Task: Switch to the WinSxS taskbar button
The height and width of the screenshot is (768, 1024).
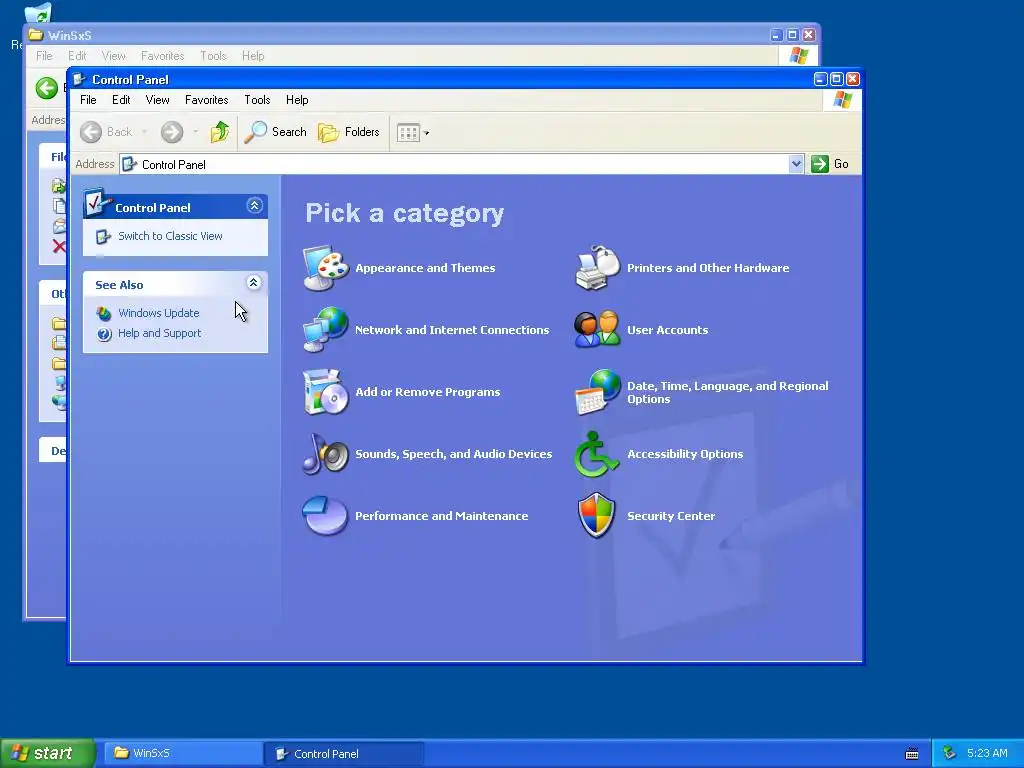Action: (182, 754)
